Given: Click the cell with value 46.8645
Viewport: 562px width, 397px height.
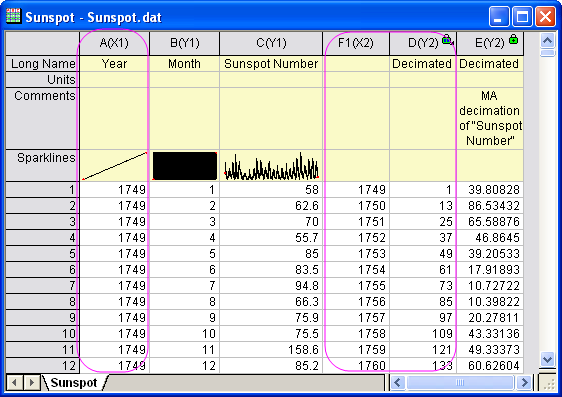Looking at the screenshot, I should pyautogui.click(x=490, y=238).
